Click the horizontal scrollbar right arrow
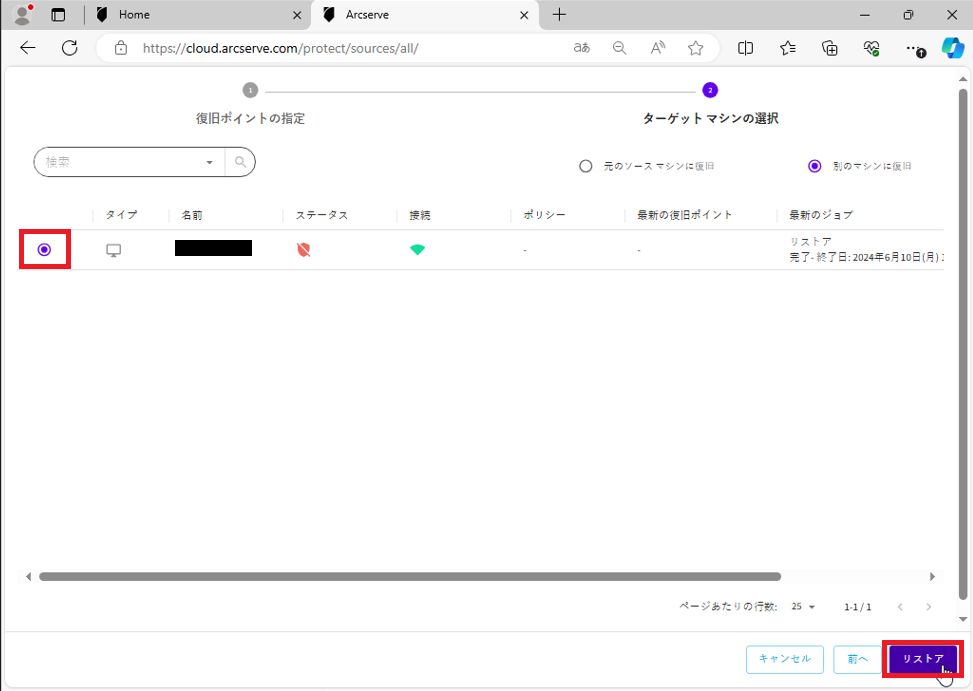 932,577
